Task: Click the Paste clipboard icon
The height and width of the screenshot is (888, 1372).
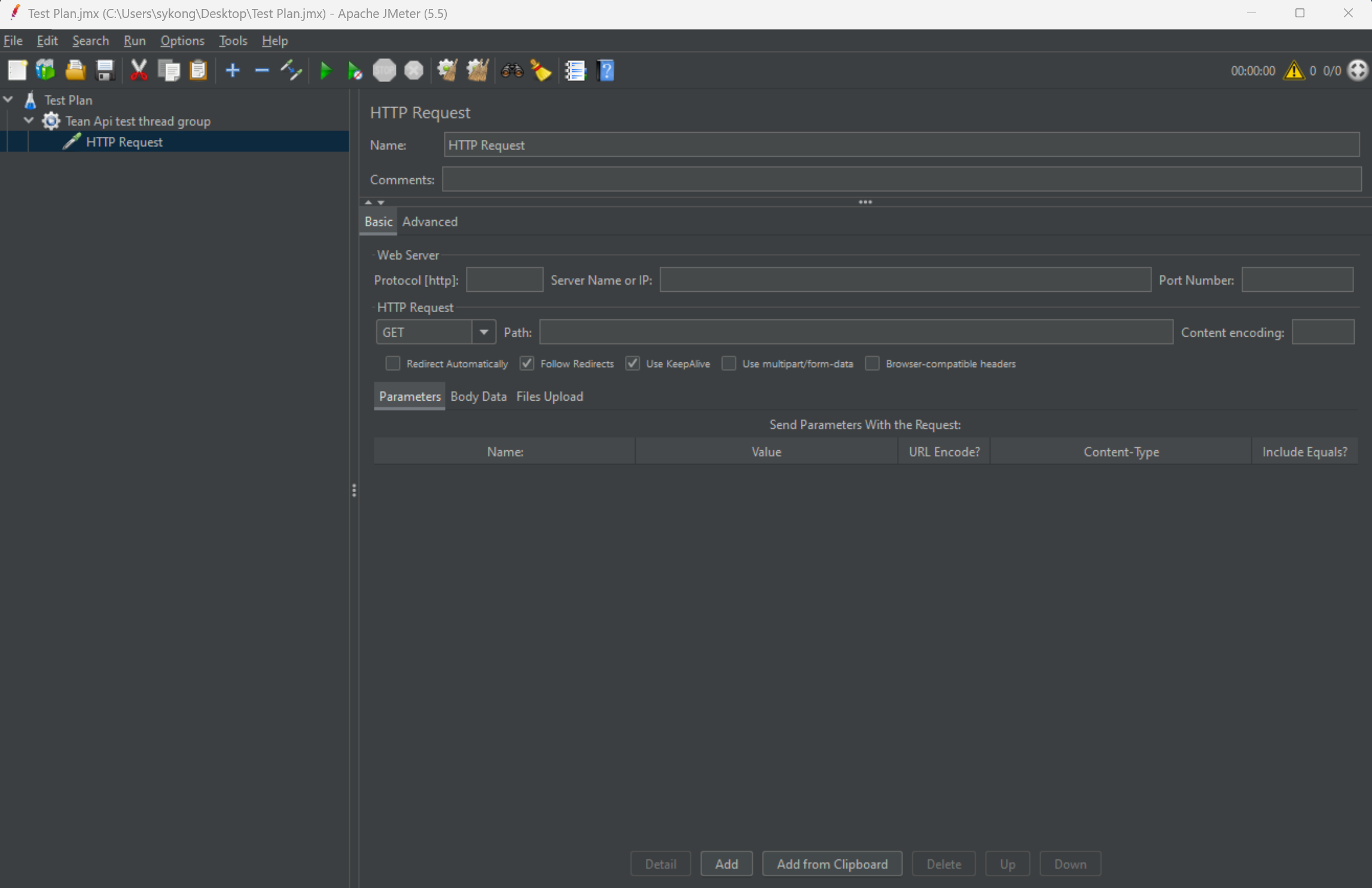Action: click(x=198, y=71)
